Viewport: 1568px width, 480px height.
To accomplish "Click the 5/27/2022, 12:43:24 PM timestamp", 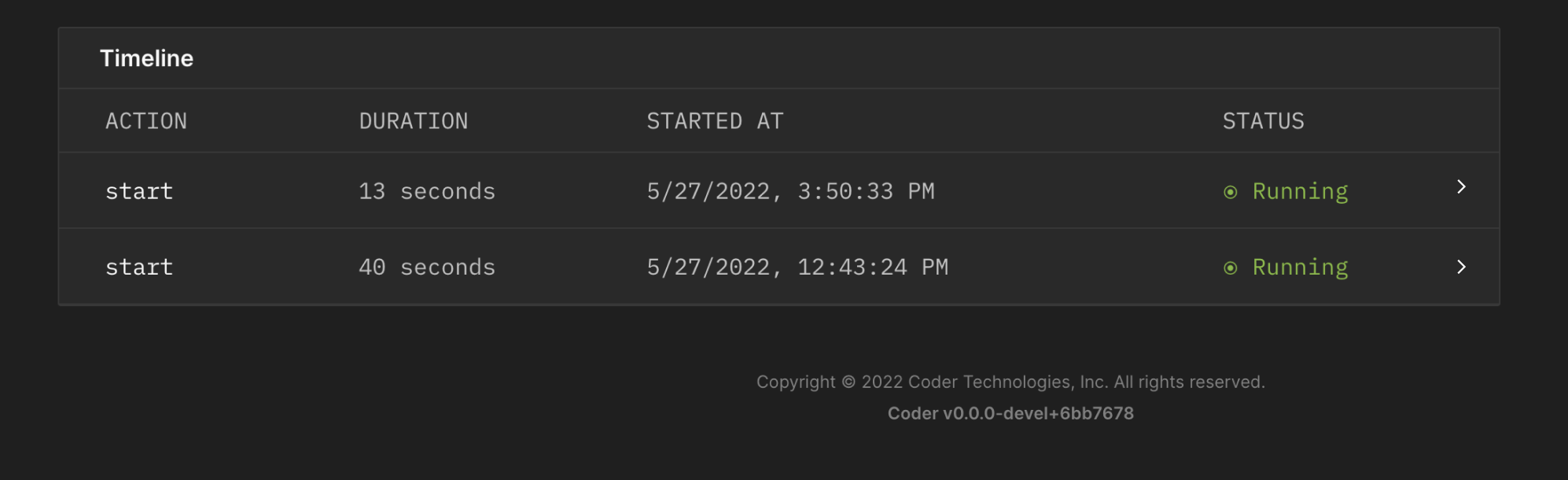I will (x=797, y=267).
